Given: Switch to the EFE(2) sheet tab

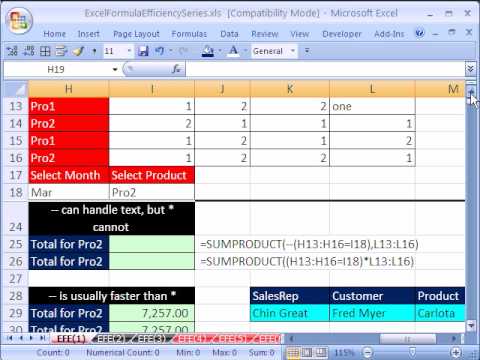Looking at the screenshot, I should tap(111, 339).
